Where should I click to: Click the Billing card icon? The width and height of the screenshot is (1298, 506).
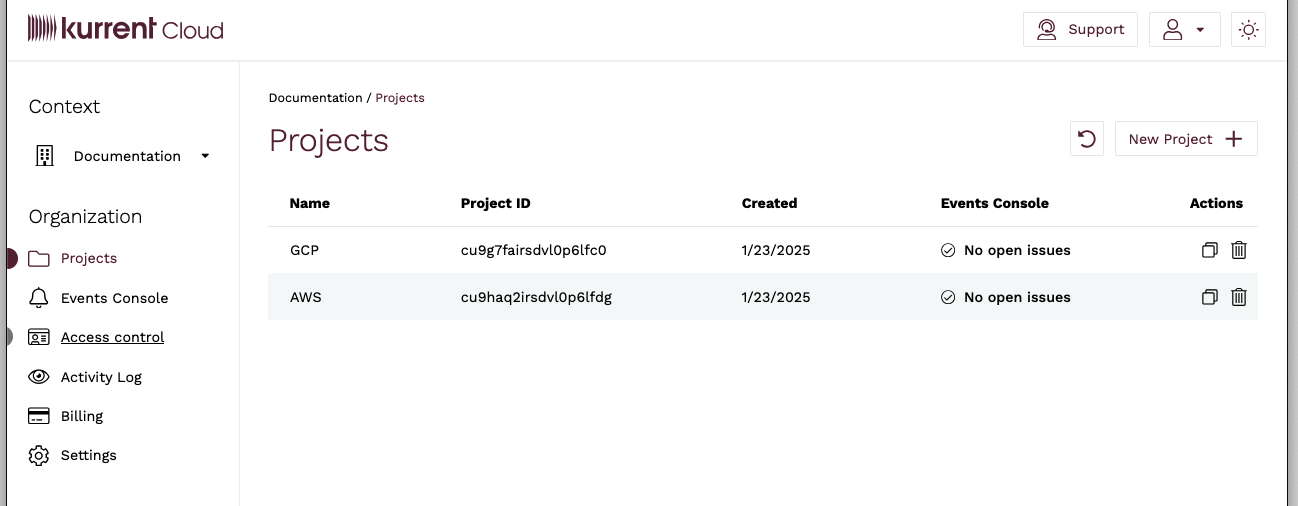click(x=39, y=416)
